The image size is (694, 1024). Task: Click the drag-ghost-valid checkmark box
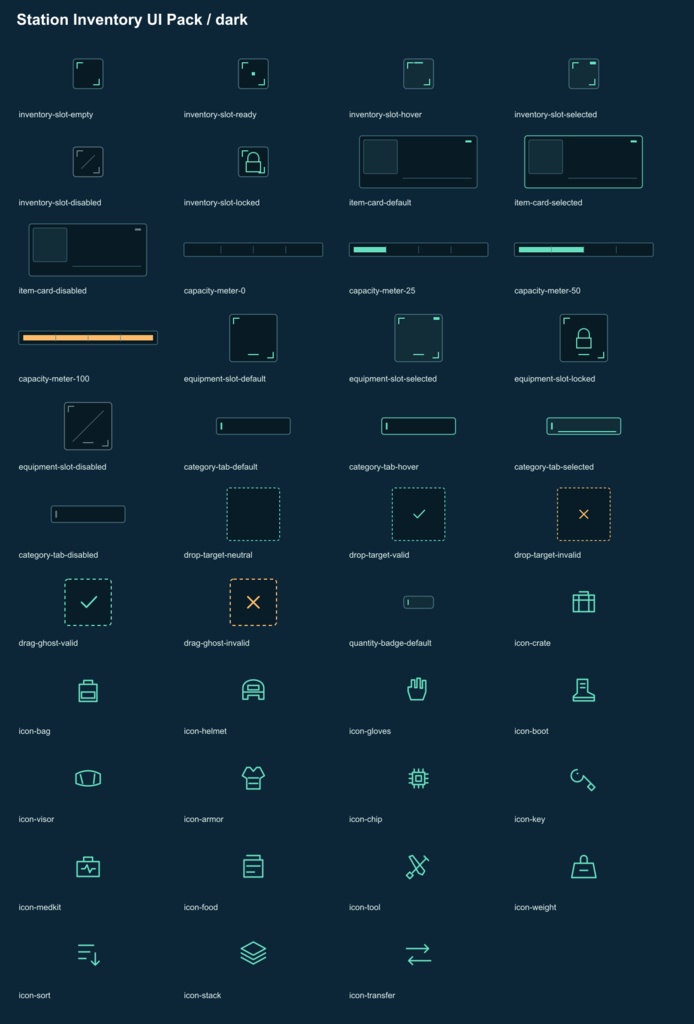[88, 602]
